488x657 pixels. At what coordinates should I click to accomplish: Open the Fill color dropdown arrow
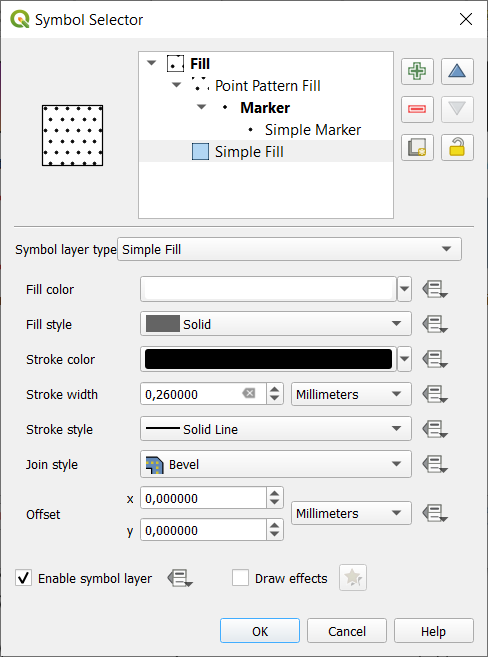tap(404, 289)
